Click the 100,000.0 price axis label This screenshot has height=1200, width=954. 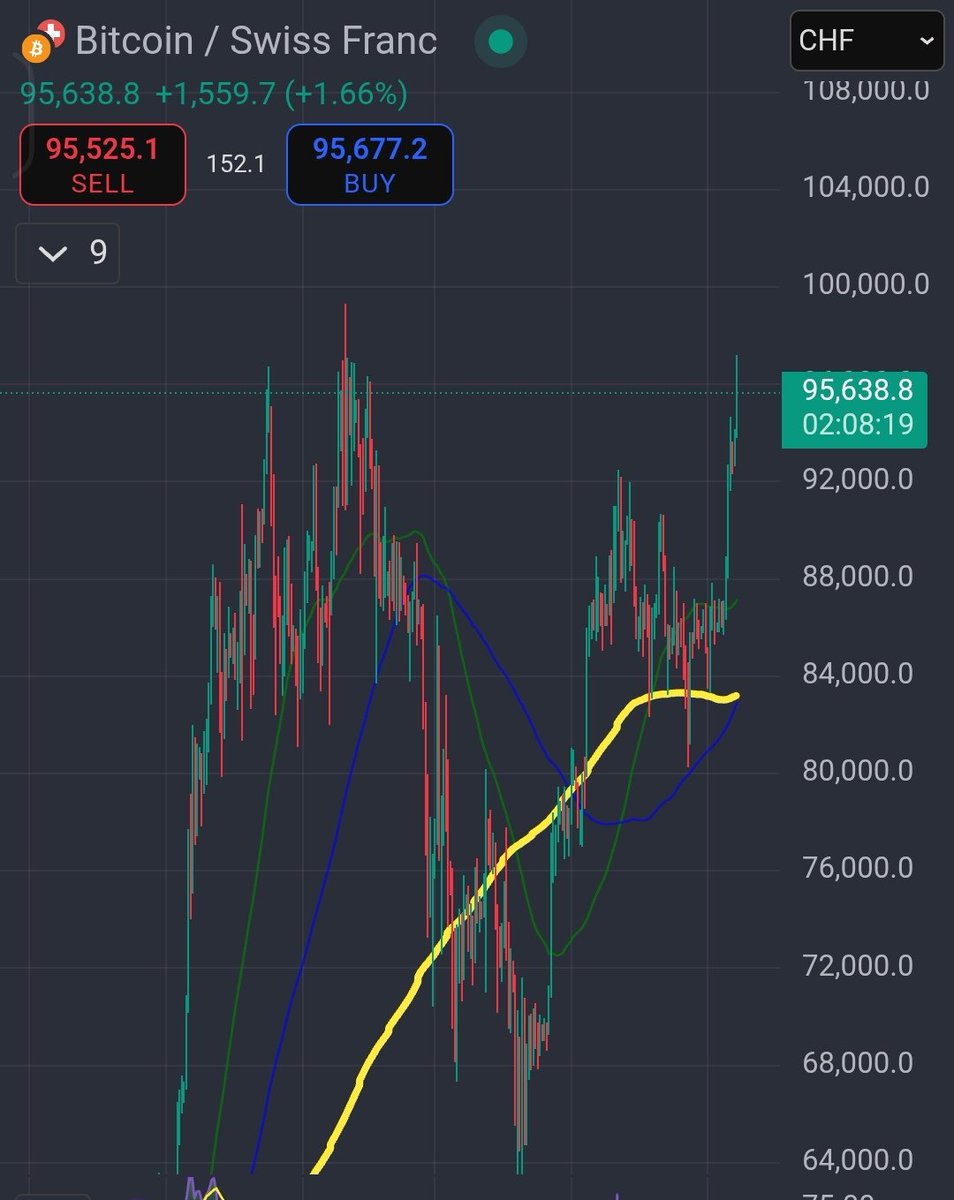tap(866, 284)
